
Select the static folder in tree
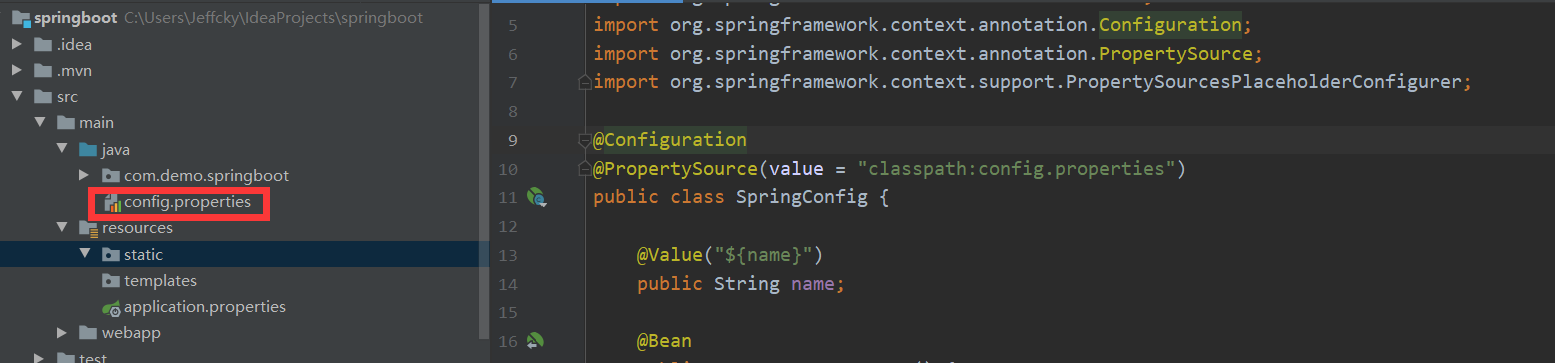pos(240,254)
